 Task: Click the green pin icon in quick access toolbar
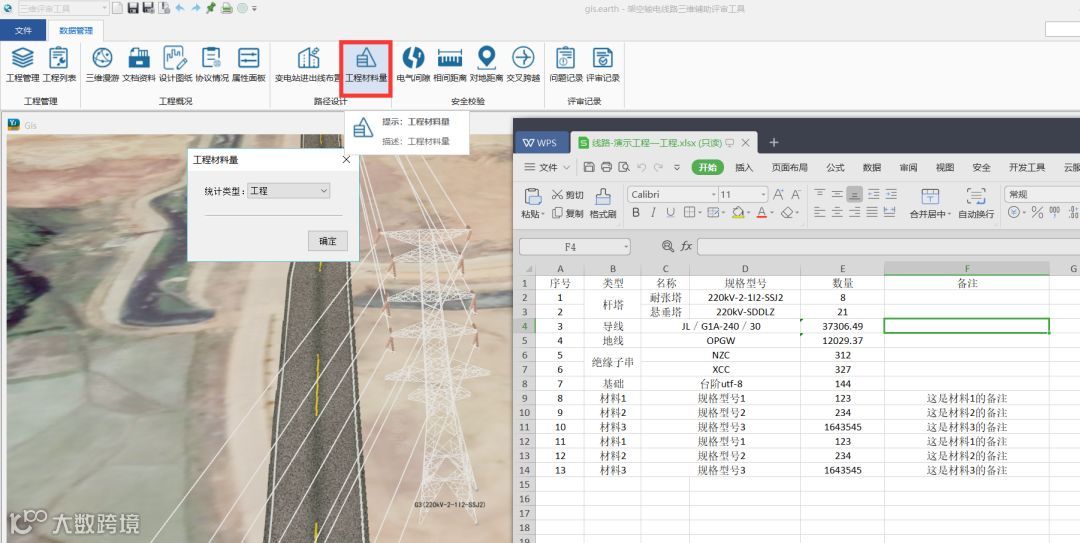pos(211,8)
